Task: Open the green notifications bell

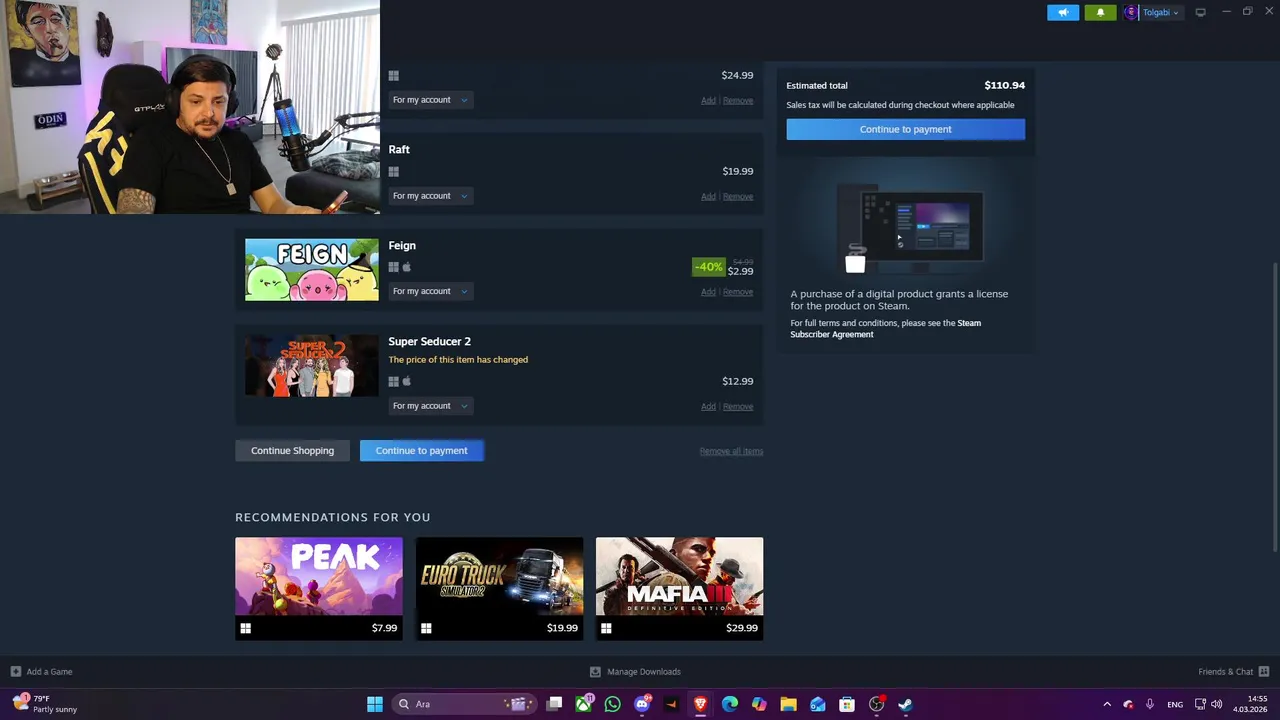Action: (1100, 12)
